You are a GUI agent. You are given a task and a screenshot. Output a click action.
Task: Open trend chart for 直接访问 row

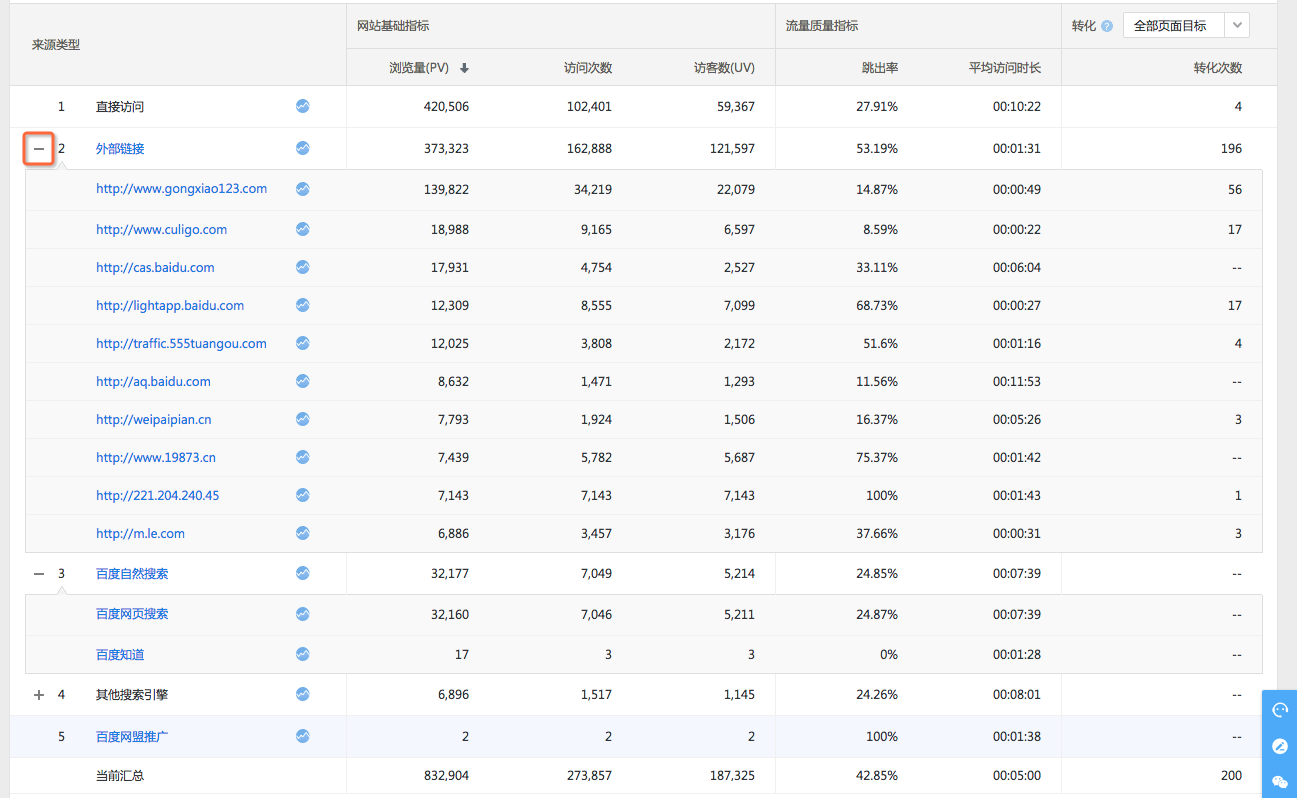pyautogui.click(x=302, y=106)
